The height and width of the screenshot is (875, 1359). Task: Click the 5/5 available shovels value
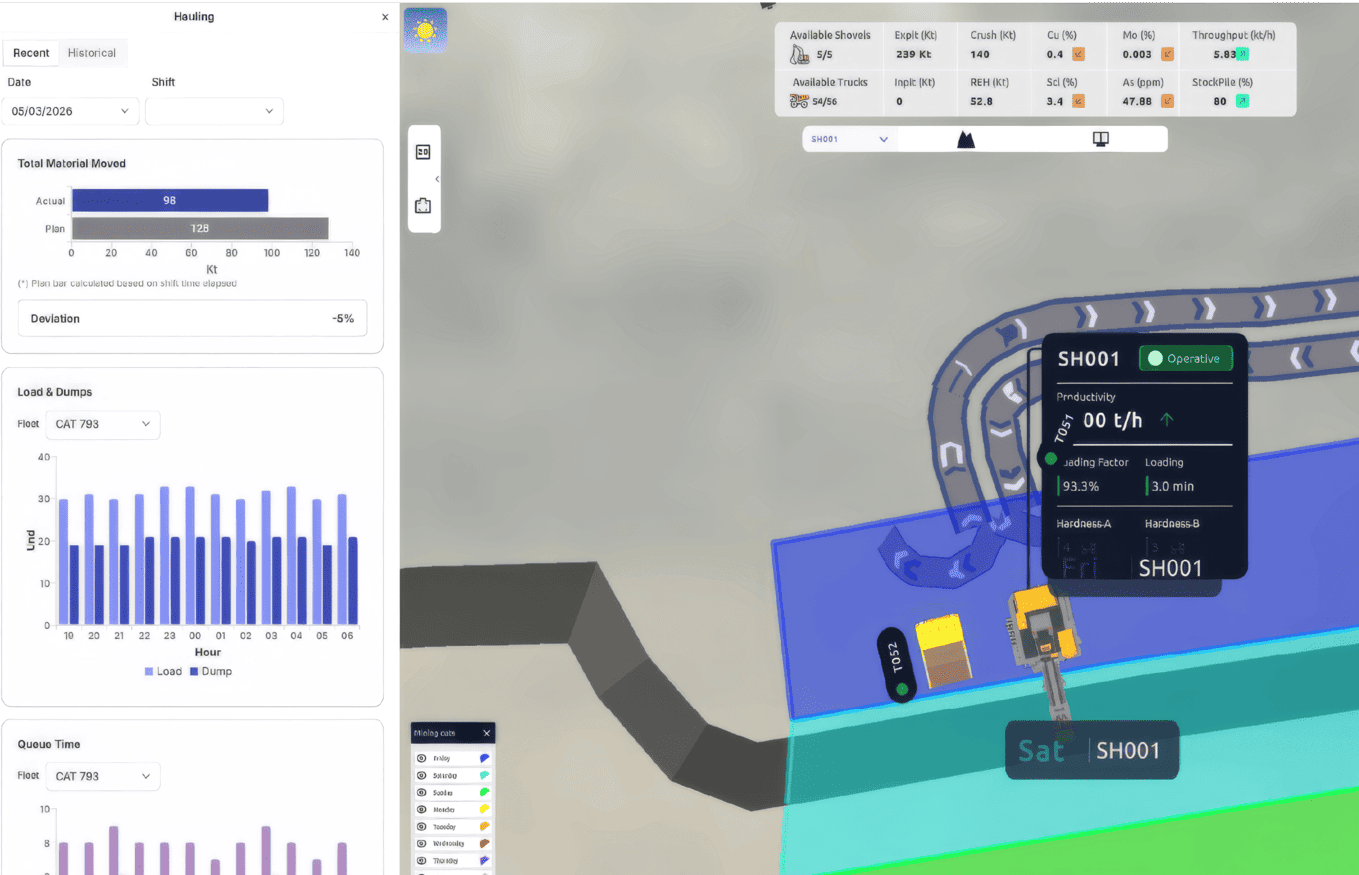point(824,55)
